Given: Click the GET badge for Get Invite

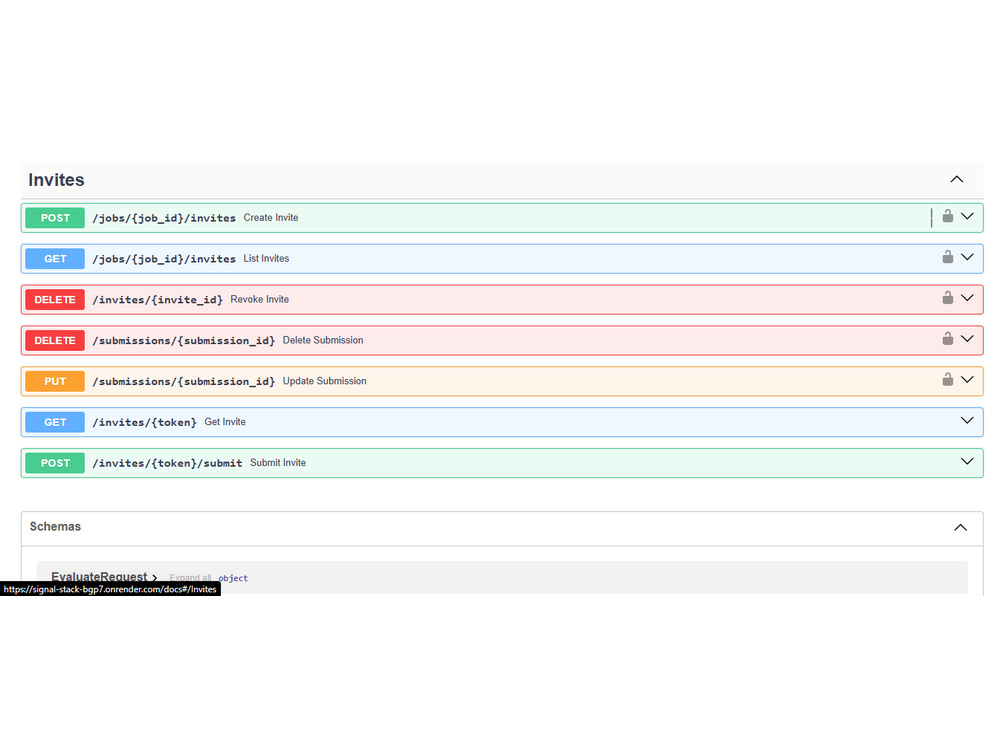Looking at the screenshot, I should (55, 422).
